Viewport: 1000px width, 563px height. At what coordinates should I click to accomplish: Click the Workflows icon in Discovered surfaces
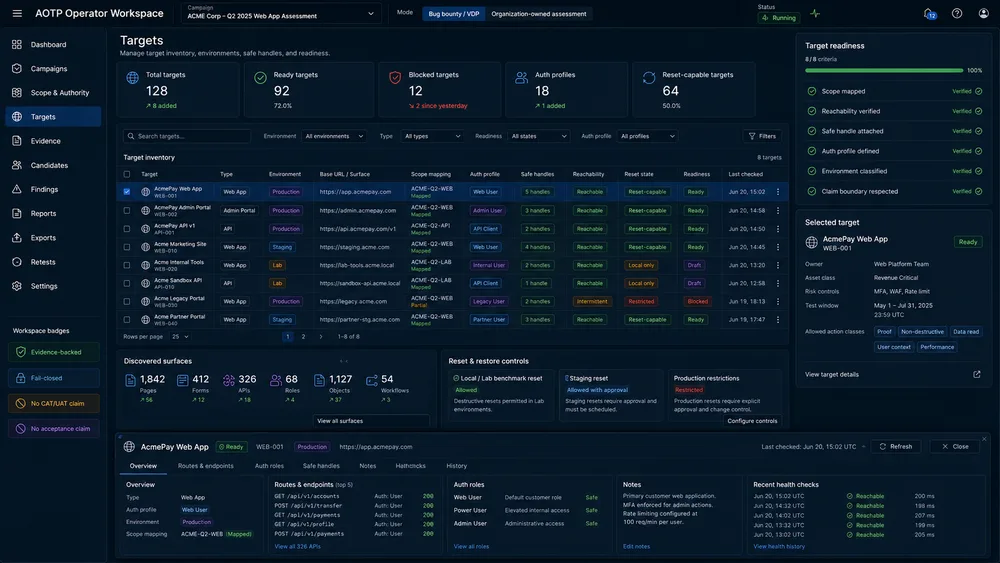(372, 381)
